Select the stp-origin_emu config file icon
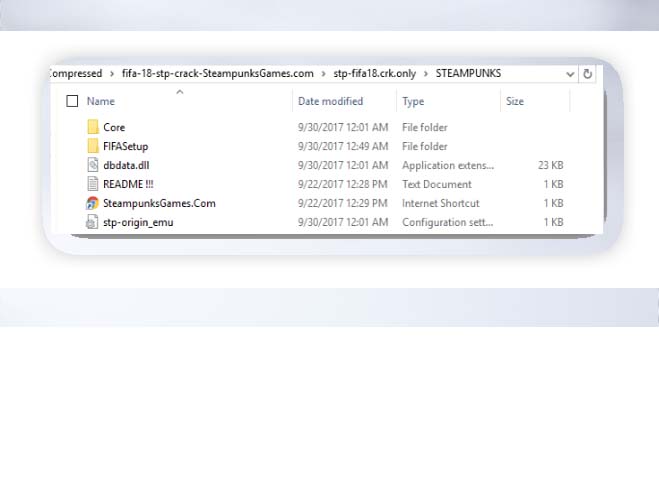The image size is (659, 494). click(x=92, y=222)
